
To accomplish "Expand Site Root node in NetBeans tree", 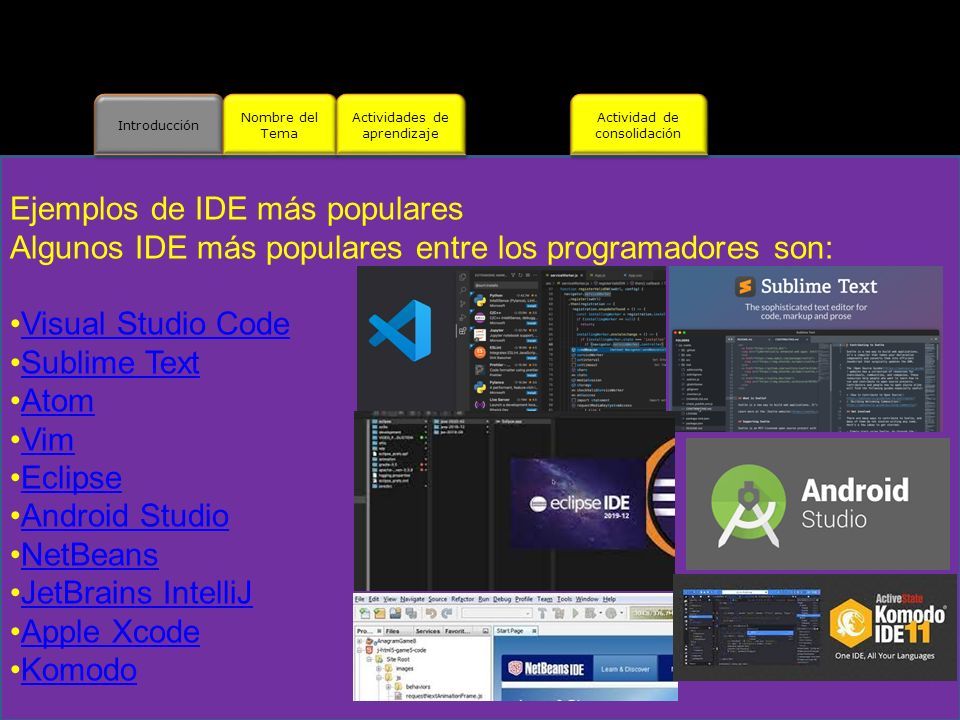I will (x=370, y=659).
